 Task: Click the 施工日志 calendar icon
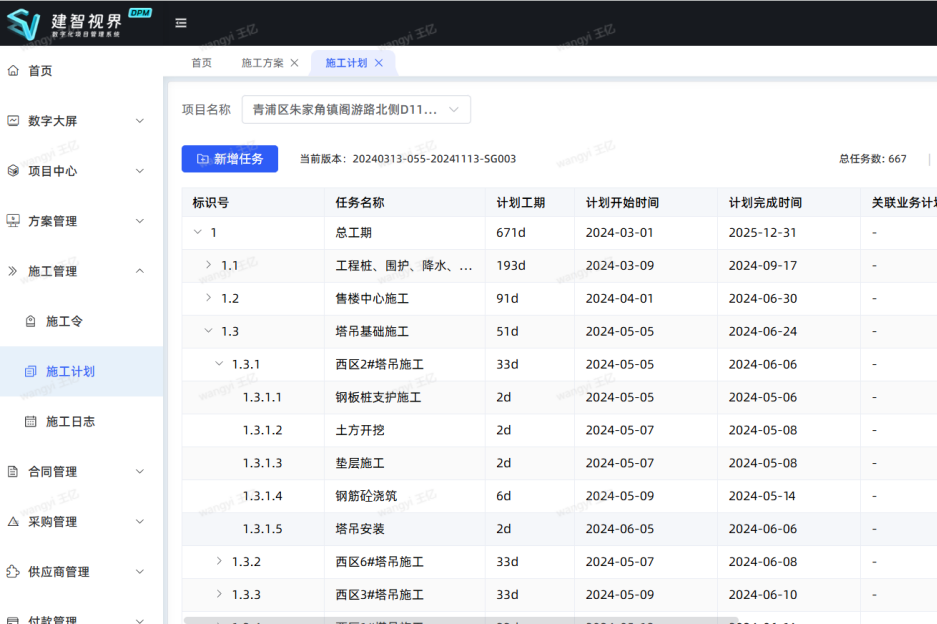(30, 422)
